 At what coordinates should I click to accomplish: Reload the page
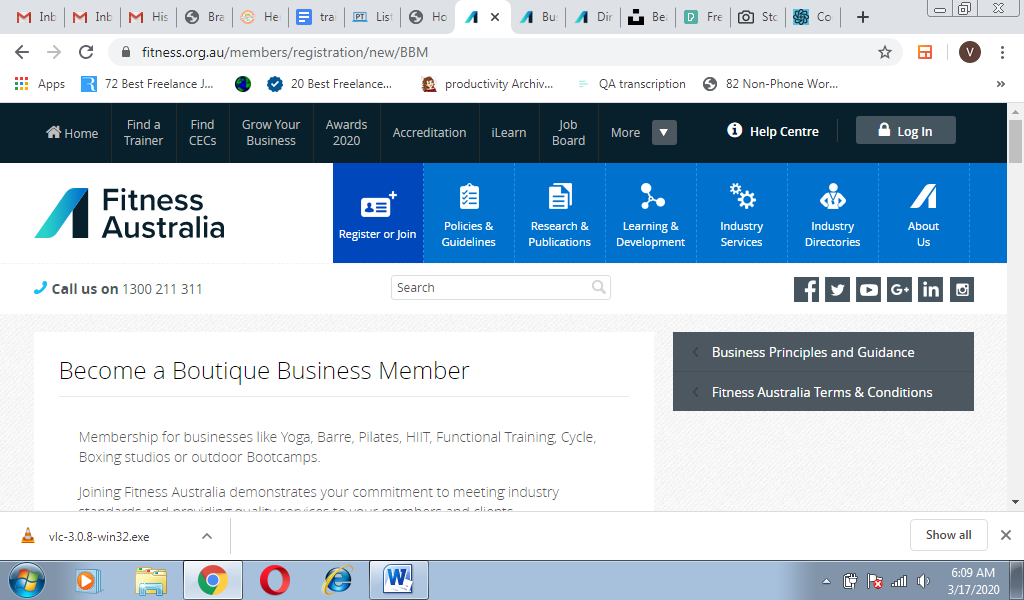86,52
